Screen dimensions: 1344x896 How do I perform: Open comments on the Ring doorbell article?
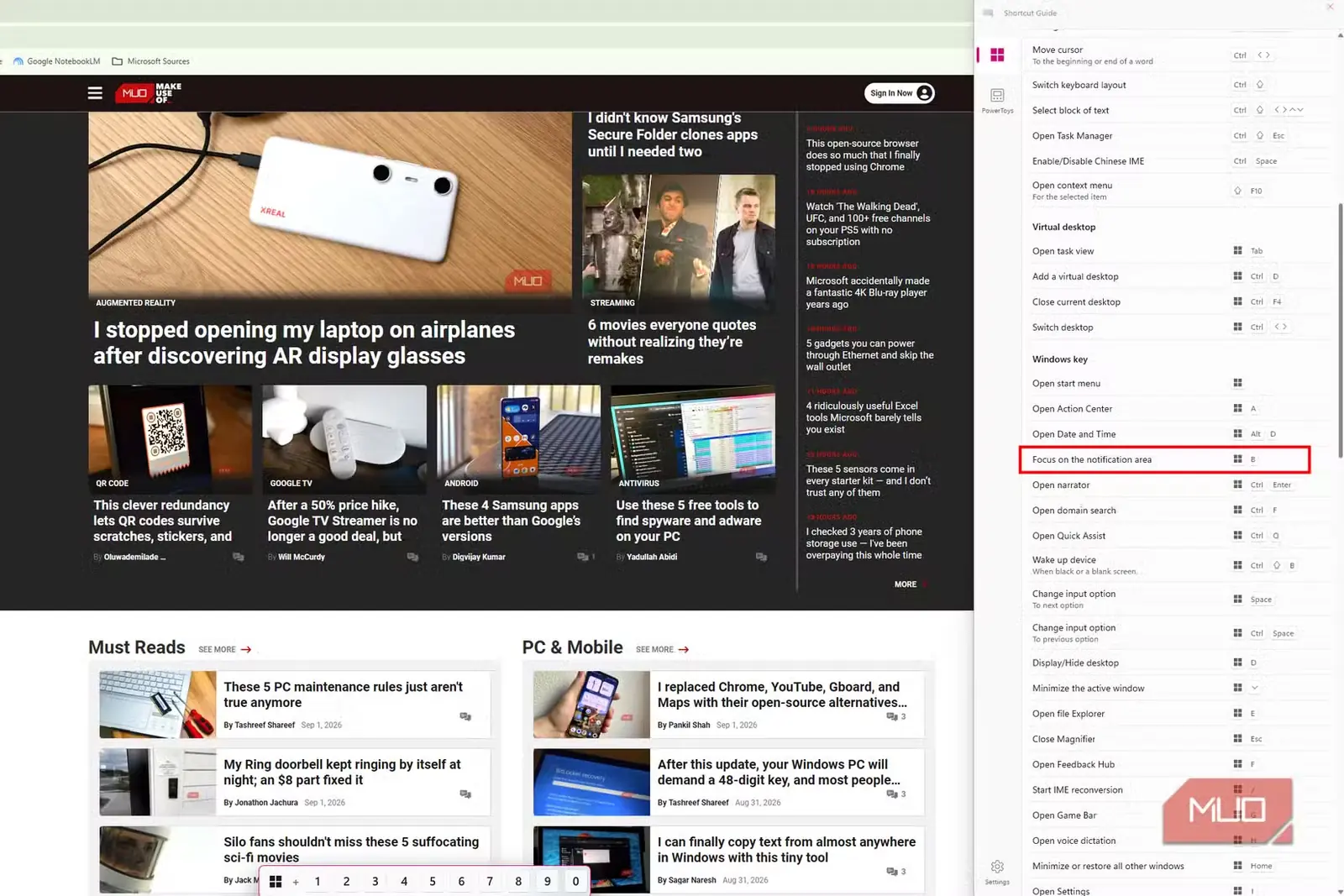[x=465, y=794]
